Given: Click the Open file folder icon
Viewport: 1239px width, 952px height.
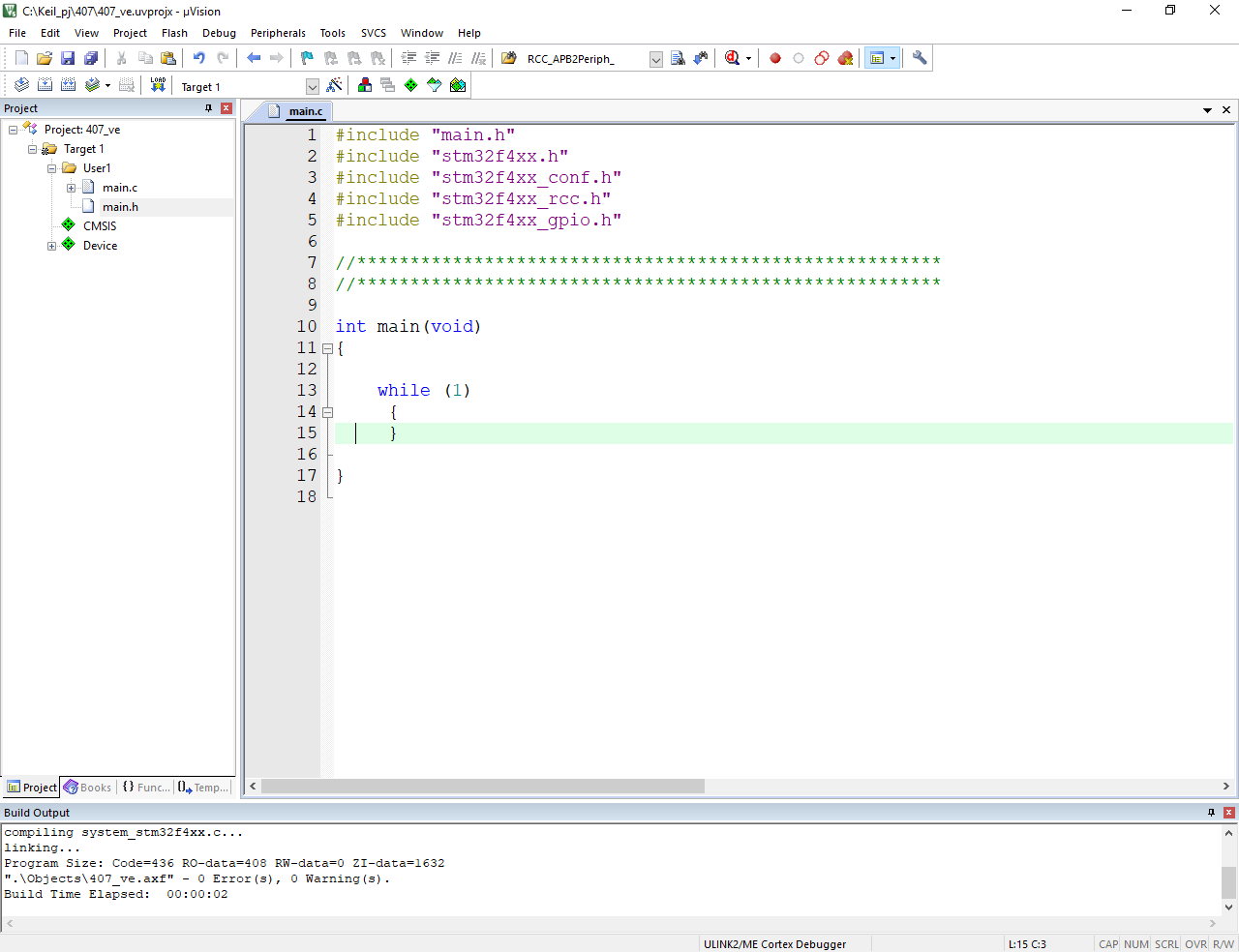Looking at the screenshot, I should [x=45, y=58].
